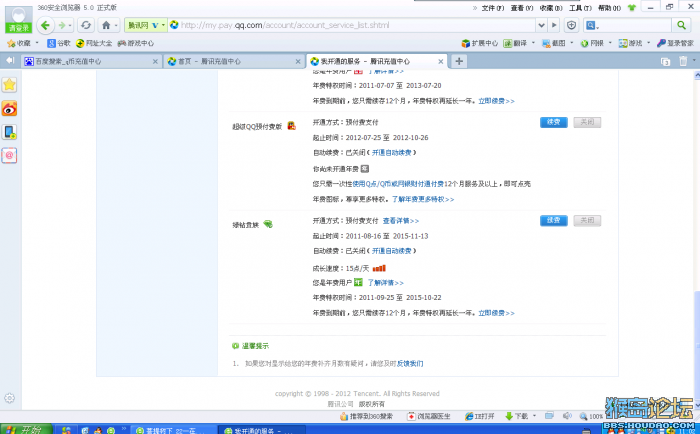Go to the home page icon
The height and width of the screenshot is (434, 700).
[106, 25]
